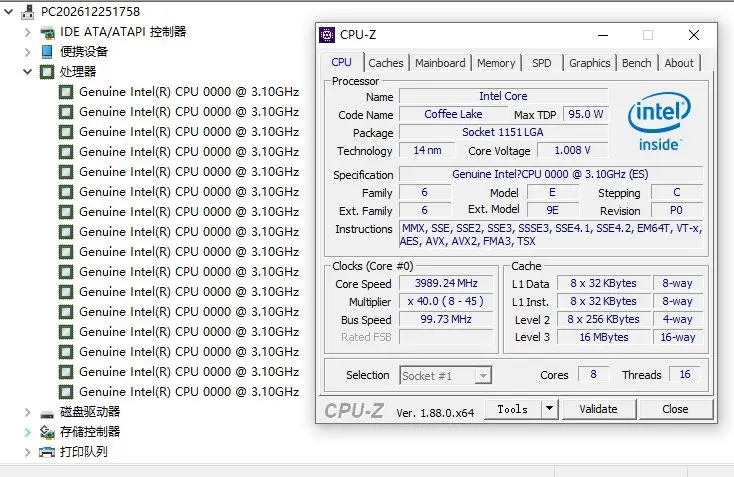Viewport: 734px width, 477px height.
Task: Click the IDE ATA/ATAPI controller icon
Action: 47,32
